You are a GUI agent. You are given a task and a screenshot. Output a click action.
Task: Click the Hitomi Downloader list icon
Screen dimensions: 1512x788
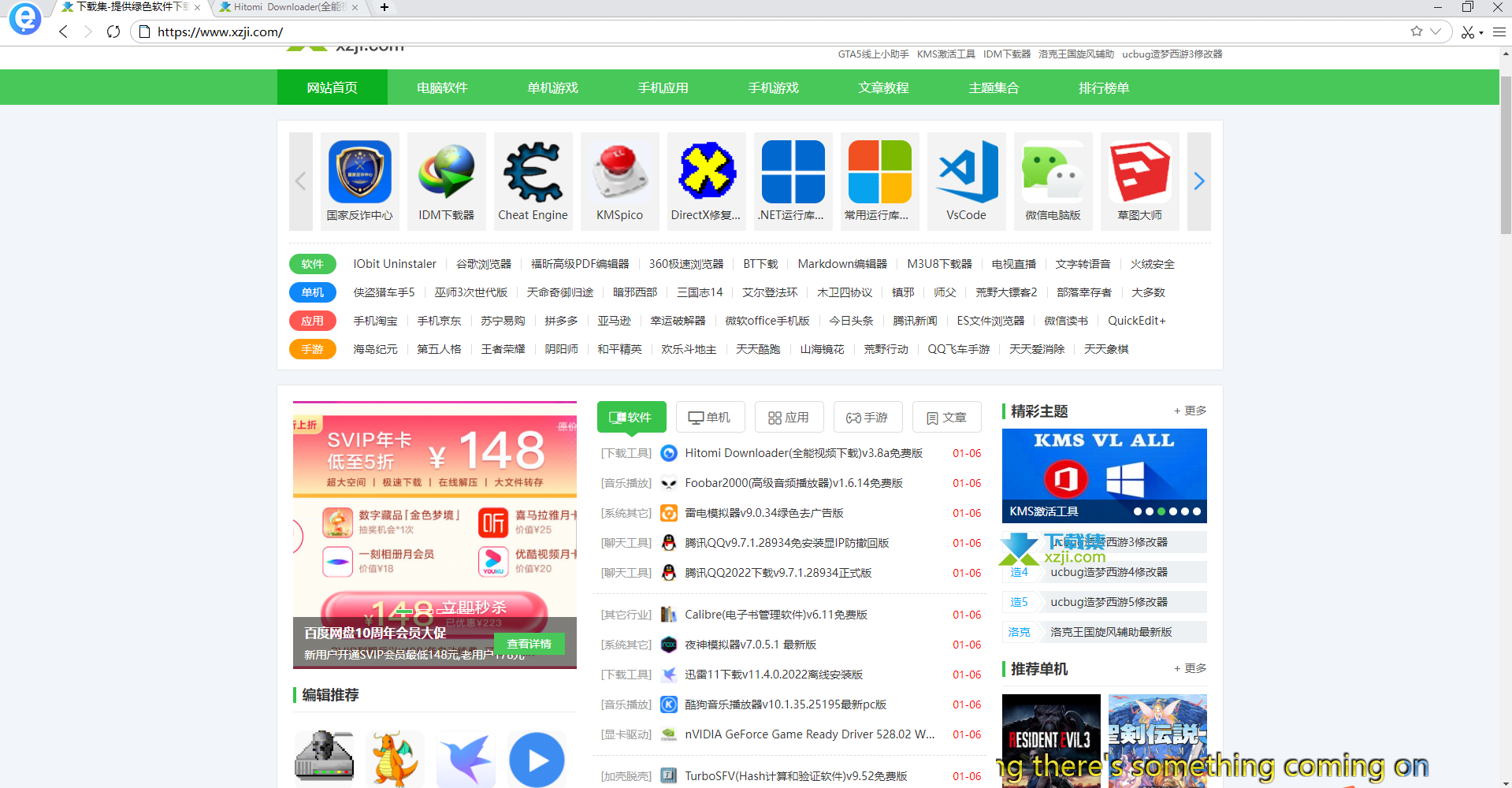[669, 453]
